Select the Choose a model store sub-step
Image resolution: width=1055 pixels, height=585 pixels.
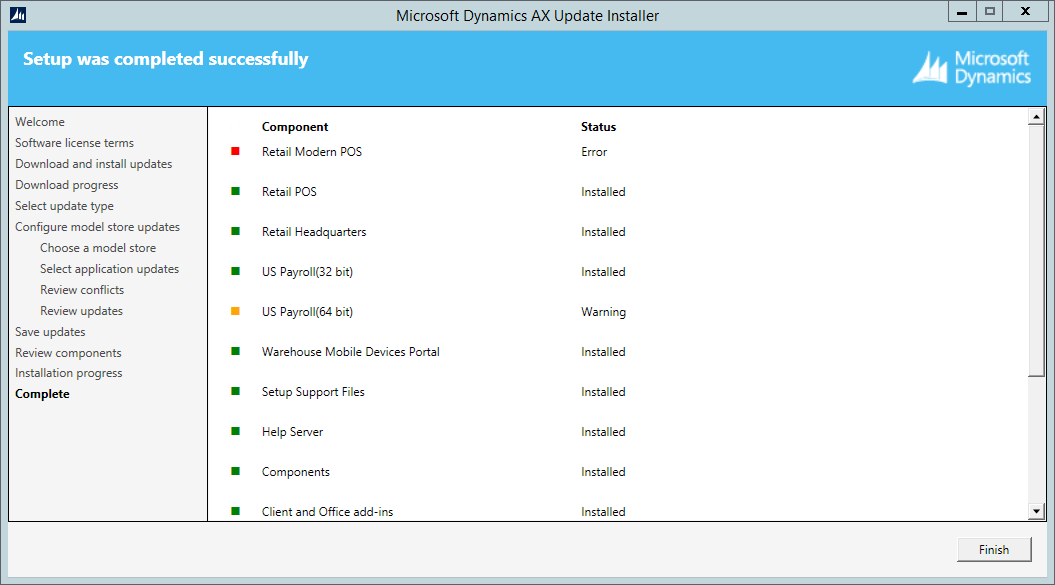tap(98, 248)
